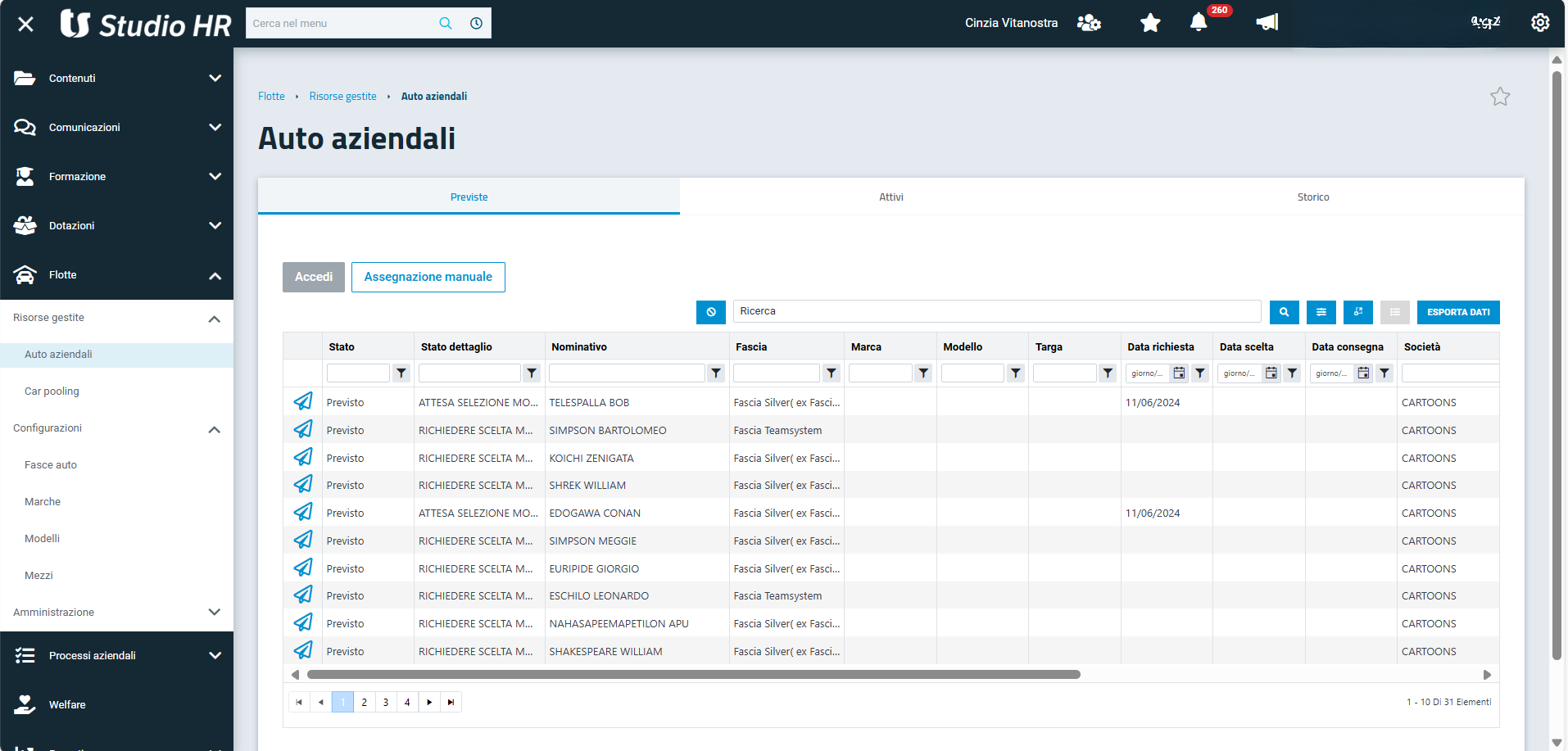The height and width of the screenshot is (751, 1568).
Task: Open the settings gear icon
Action: pyautogui.click(x=1540, y=23)
